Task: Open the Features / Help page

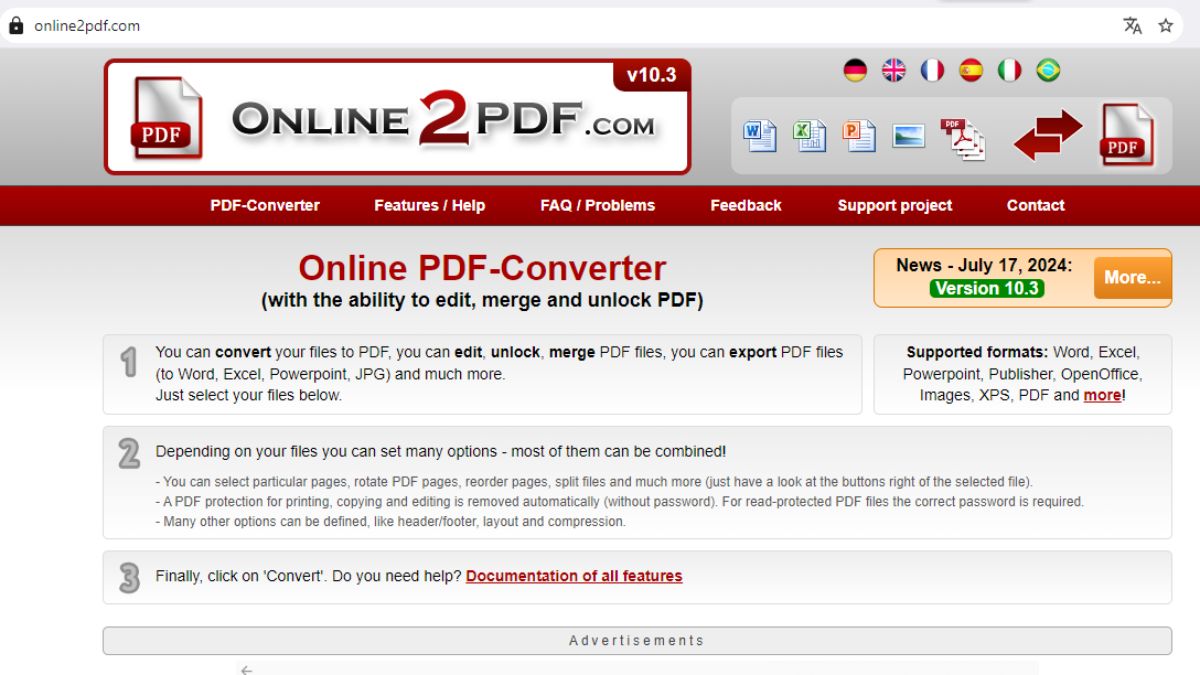Action: click(x=429, y=205)
